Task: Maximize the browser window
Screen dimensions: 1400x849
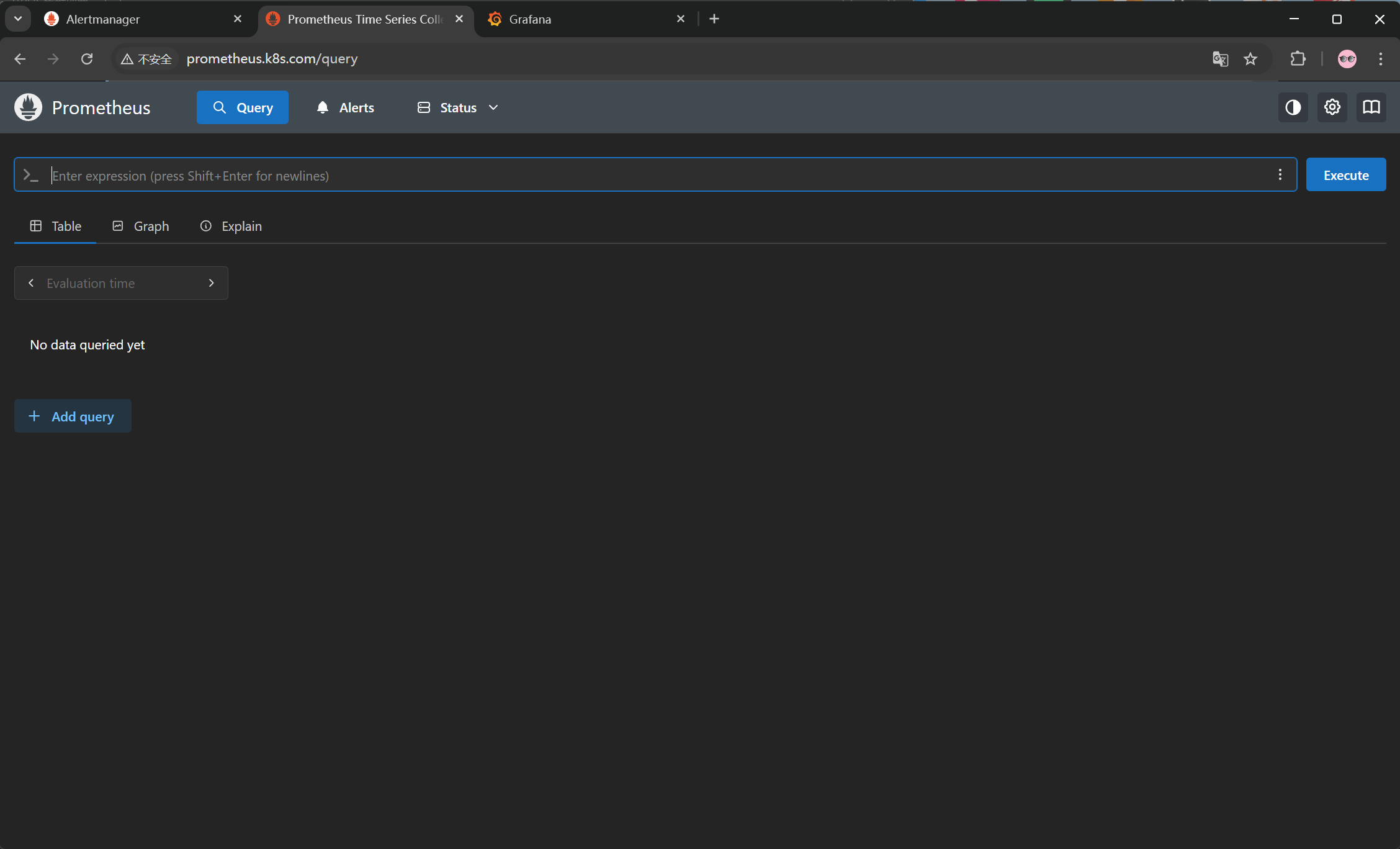Action: 1337,19
